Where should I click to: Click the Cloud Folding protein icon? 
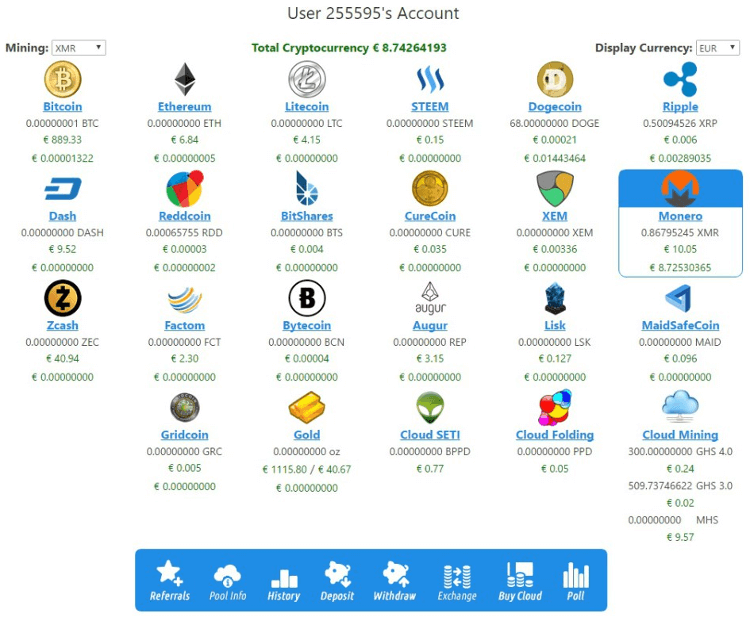[555, 408]
